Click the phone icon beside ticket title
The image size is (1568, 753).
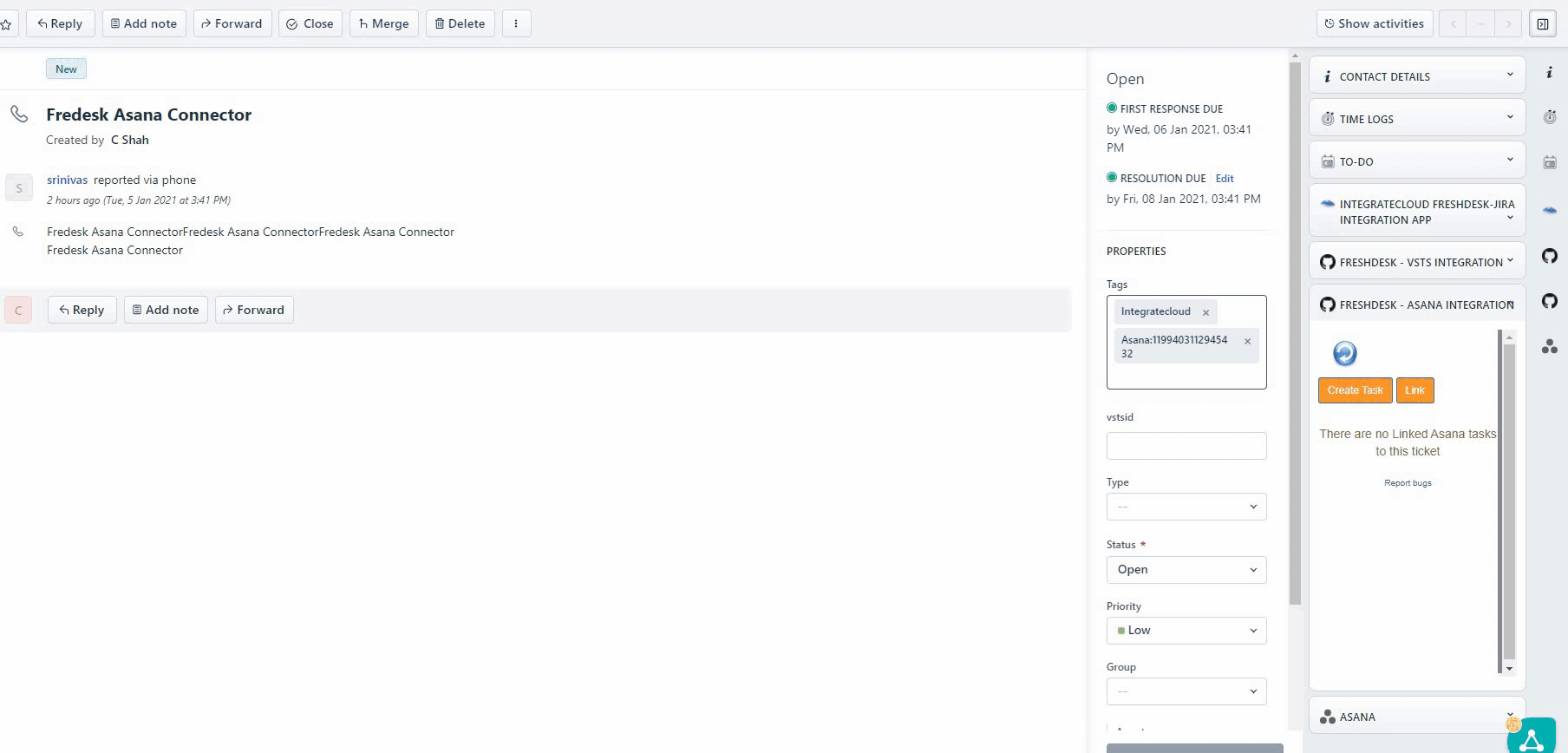tap(19, 114)
